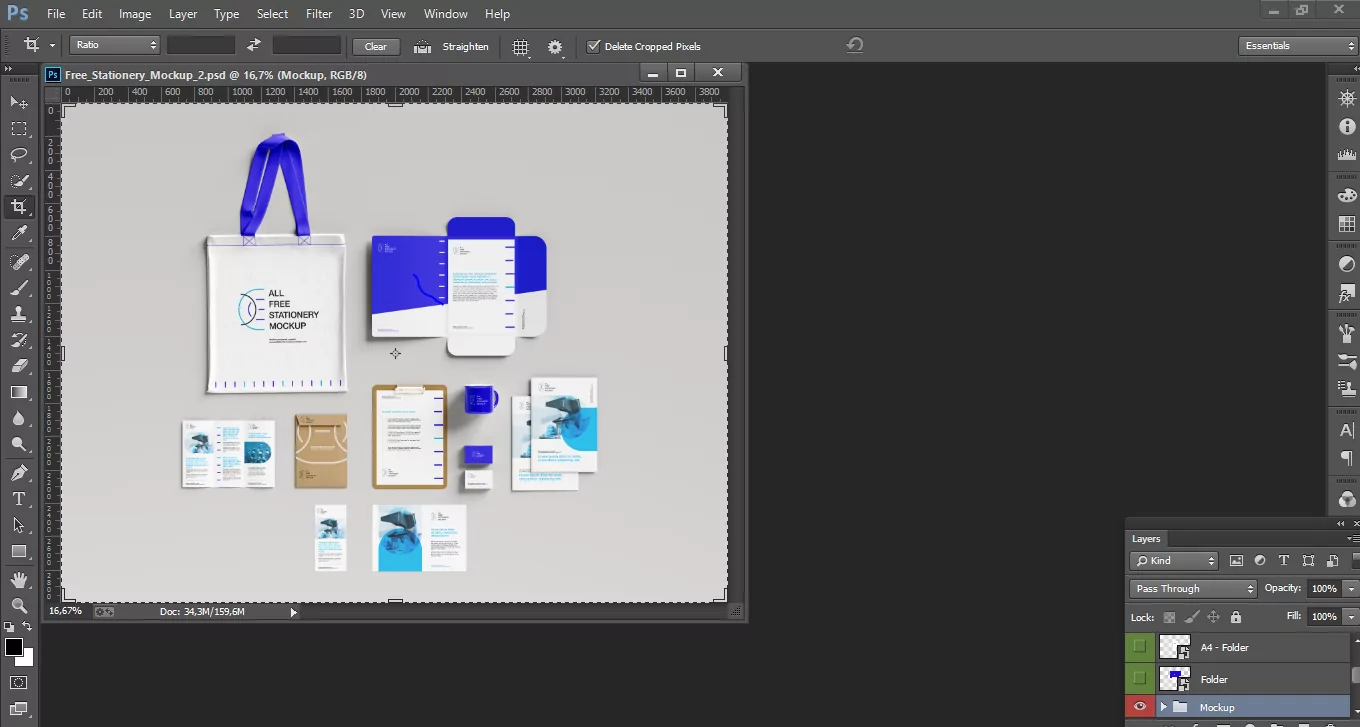Click the Straighten button
Screen dimensions: 1360x727
[x=452, y=47]
